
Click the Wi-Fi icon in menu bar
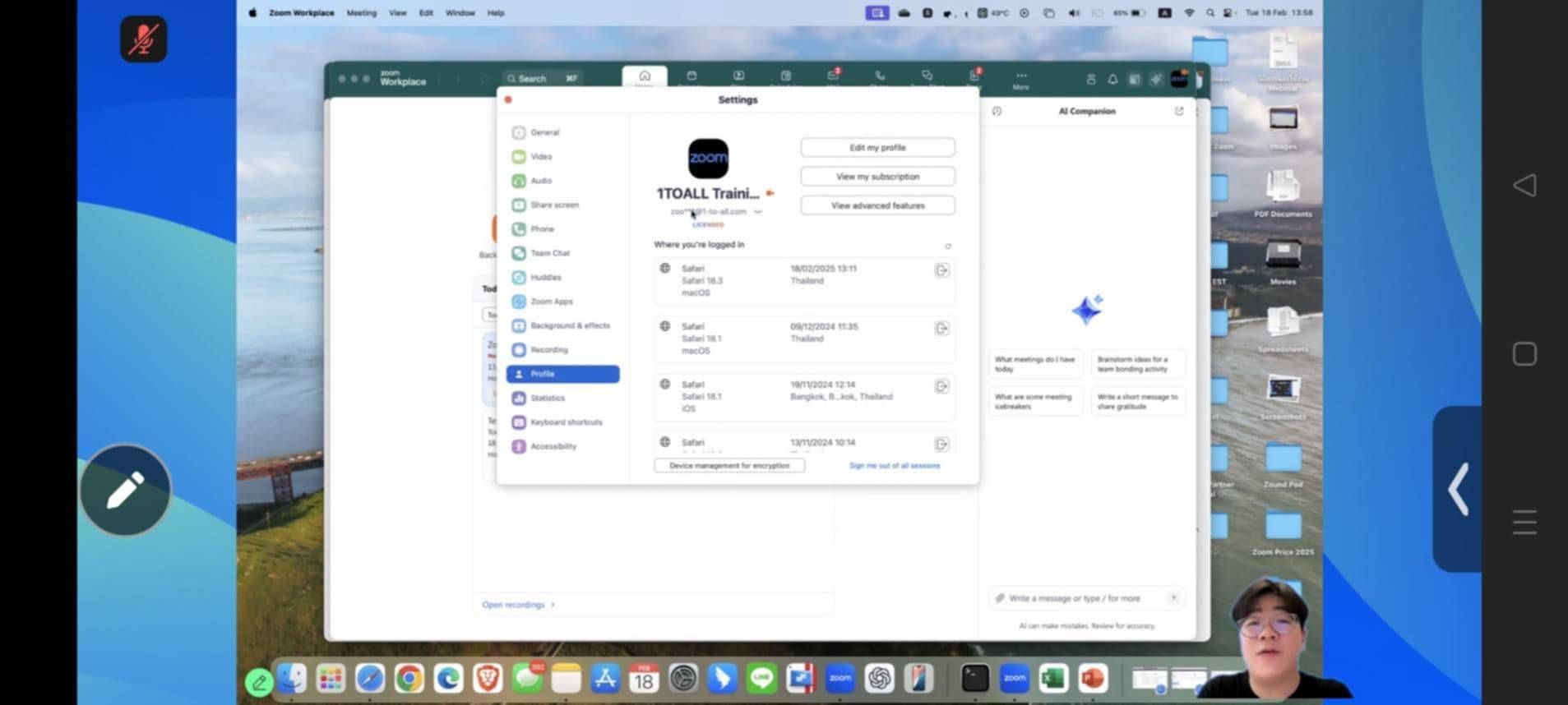(x=1189, y=13)
